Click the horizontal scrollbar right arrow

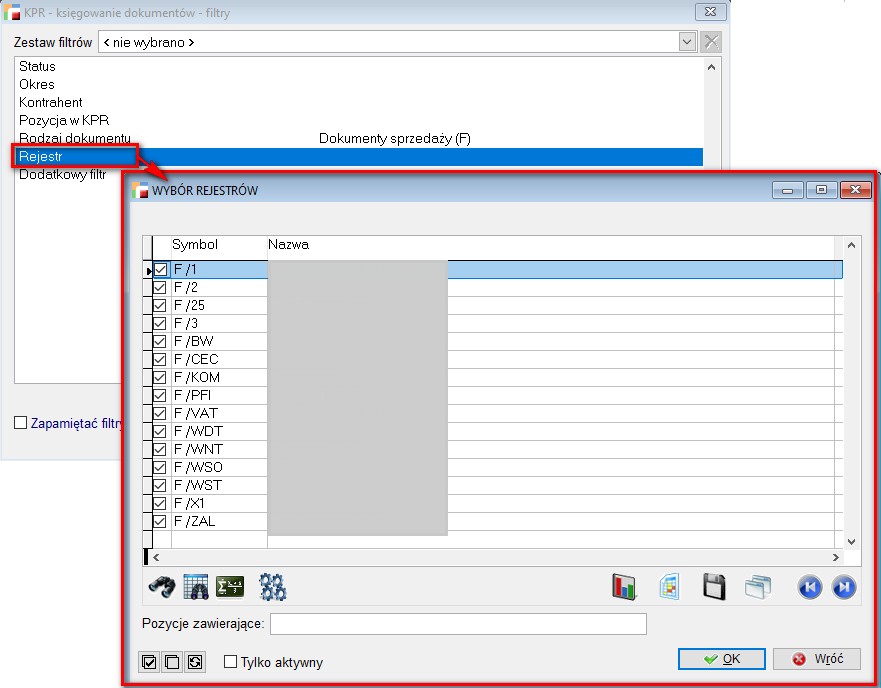tap(836, 557)
